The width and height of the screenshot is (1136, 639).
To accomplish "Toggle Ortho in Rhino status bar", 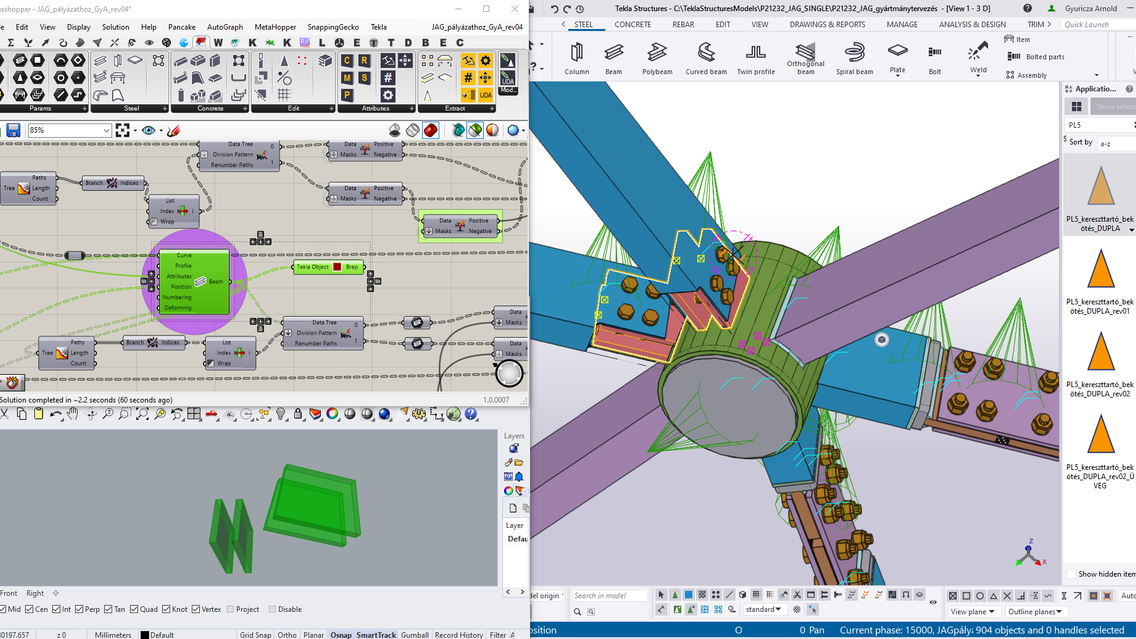I will [x=287, y=635].
